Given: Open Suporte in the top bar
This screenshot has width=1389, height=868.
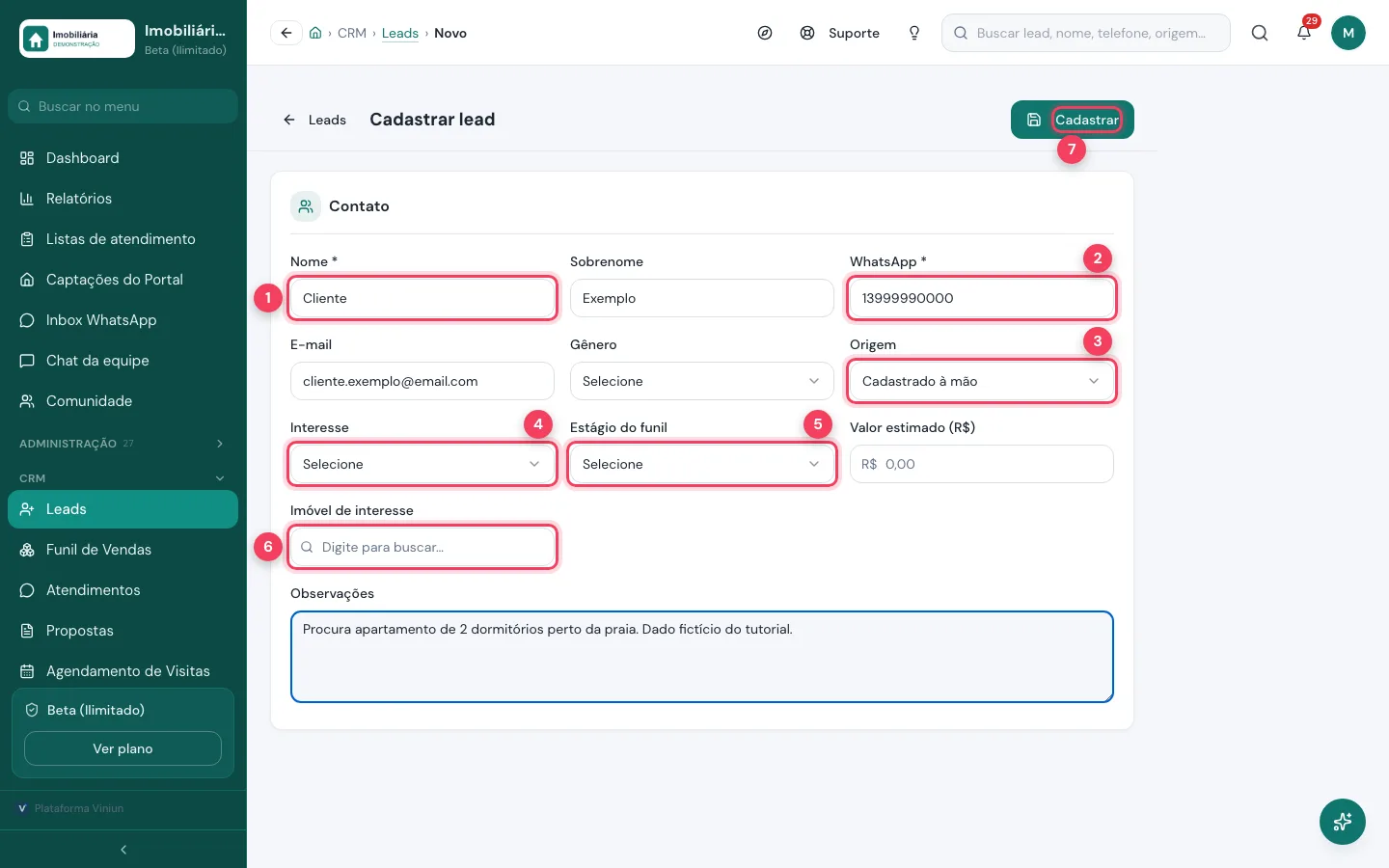Looking at the screenshot, I should click(840, 33).
